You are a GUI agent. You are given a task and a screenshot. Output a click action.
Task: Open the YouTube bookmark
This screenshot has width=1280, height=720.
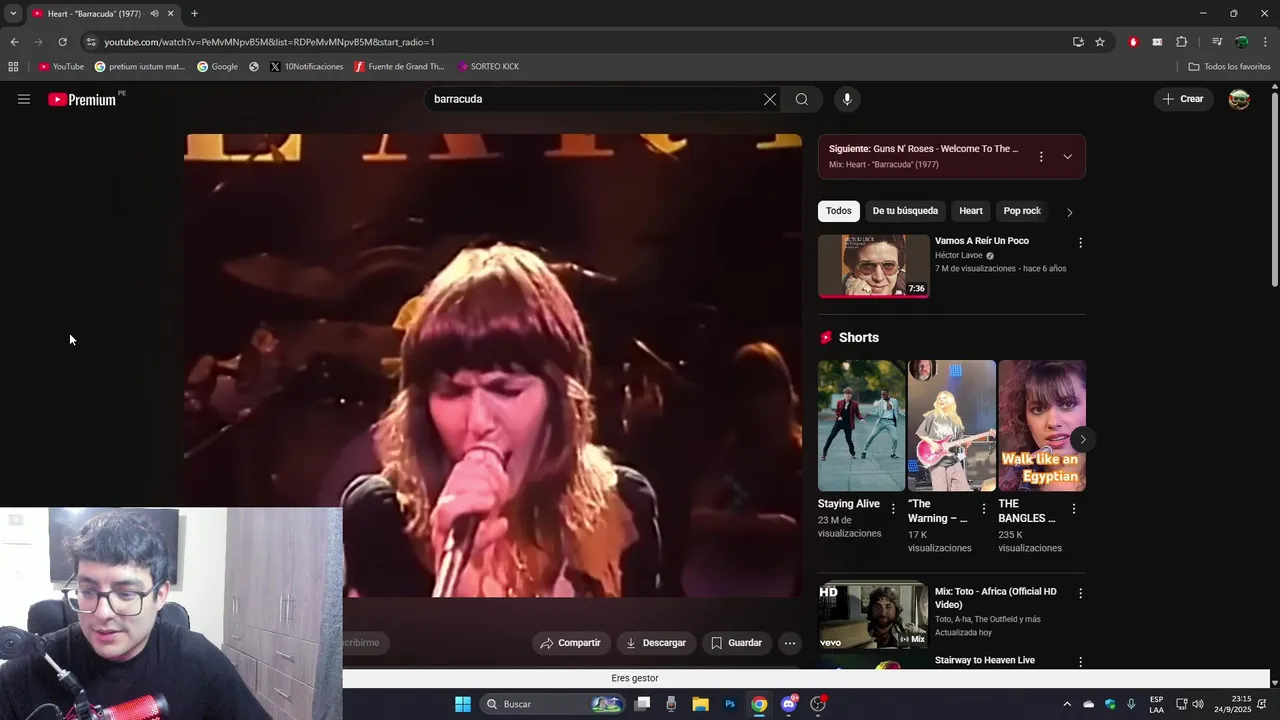click(61, 67)
